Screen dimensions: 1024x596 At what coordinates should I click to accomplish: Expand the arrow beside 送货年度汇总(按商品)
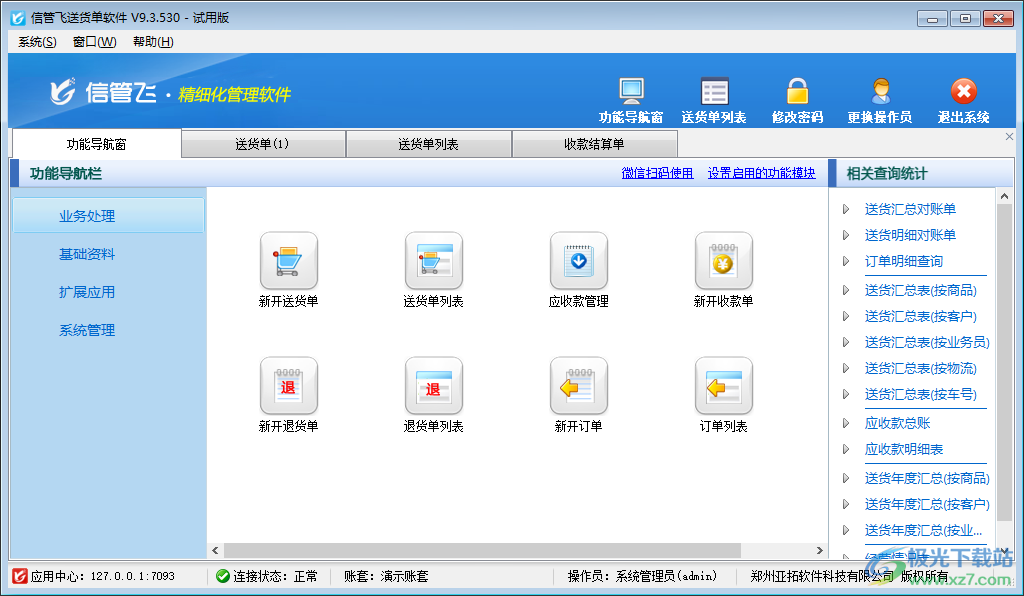(x=846, y=478)
